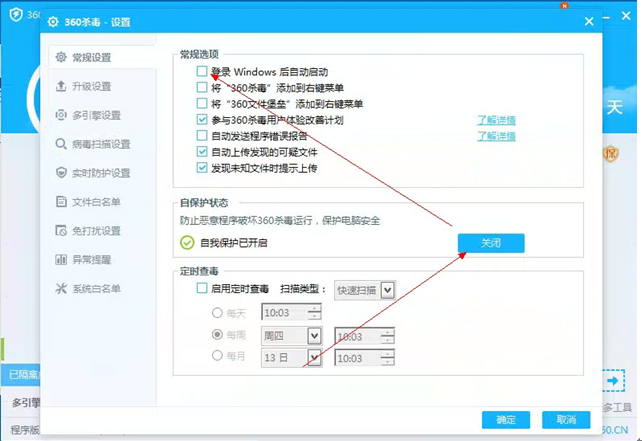Enable 登录 Windows 后自动启动 checkbox
Screen dimensions: 642x441
point(203,72)
